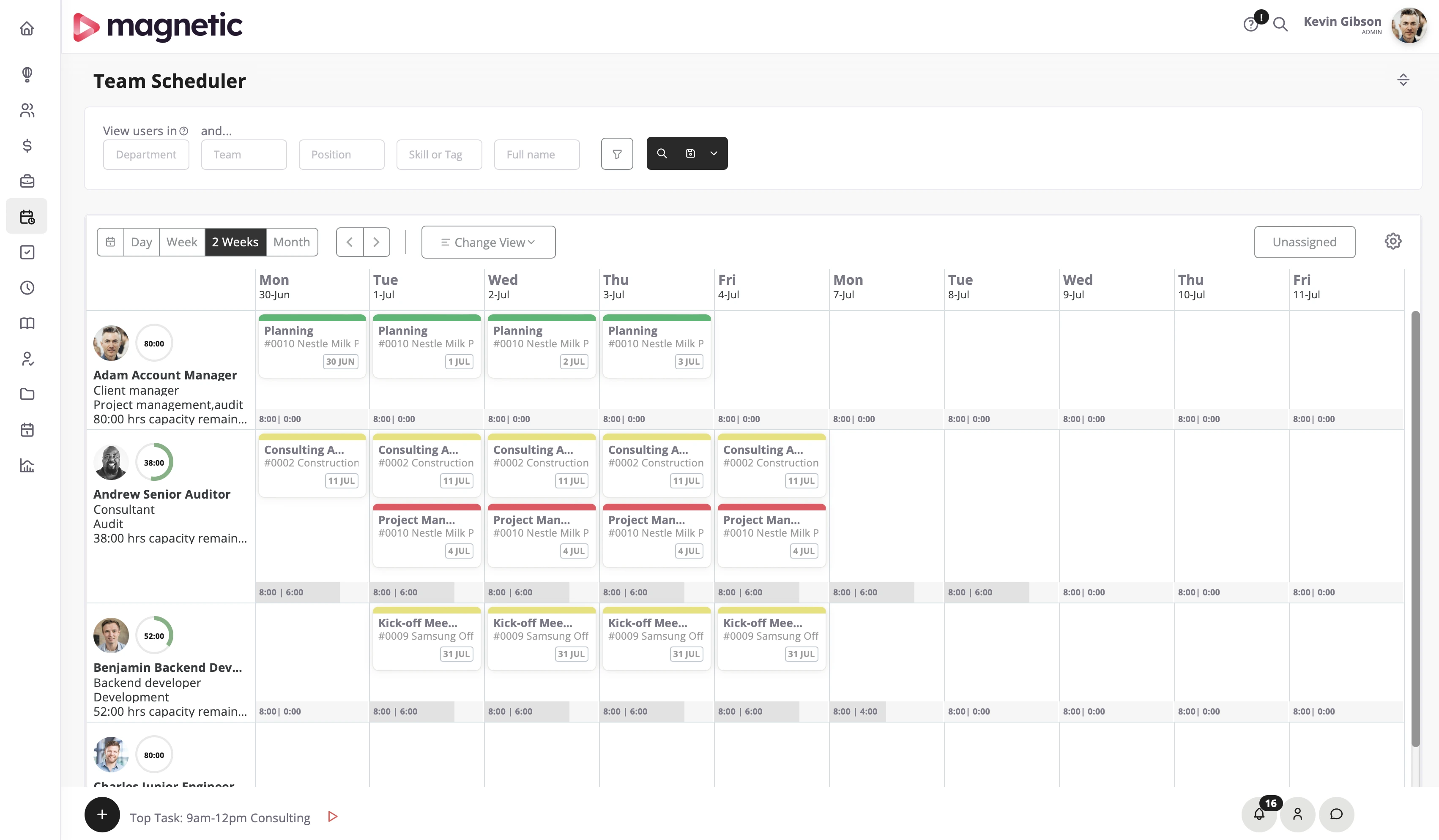
Task: Open the briefcase jobs sidebar icon
Action: tap(27, 181)
